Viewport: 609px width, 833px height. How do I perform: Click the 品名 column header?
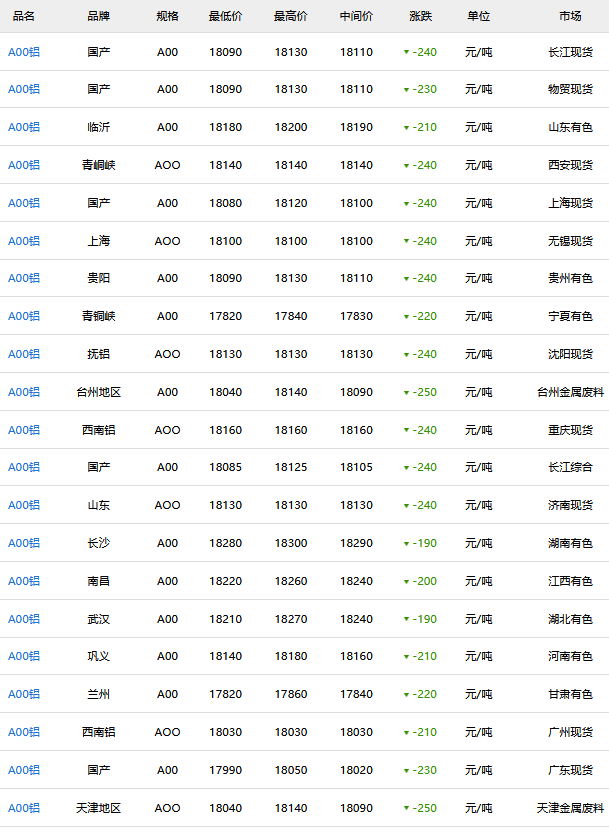[x=24, y=17]
